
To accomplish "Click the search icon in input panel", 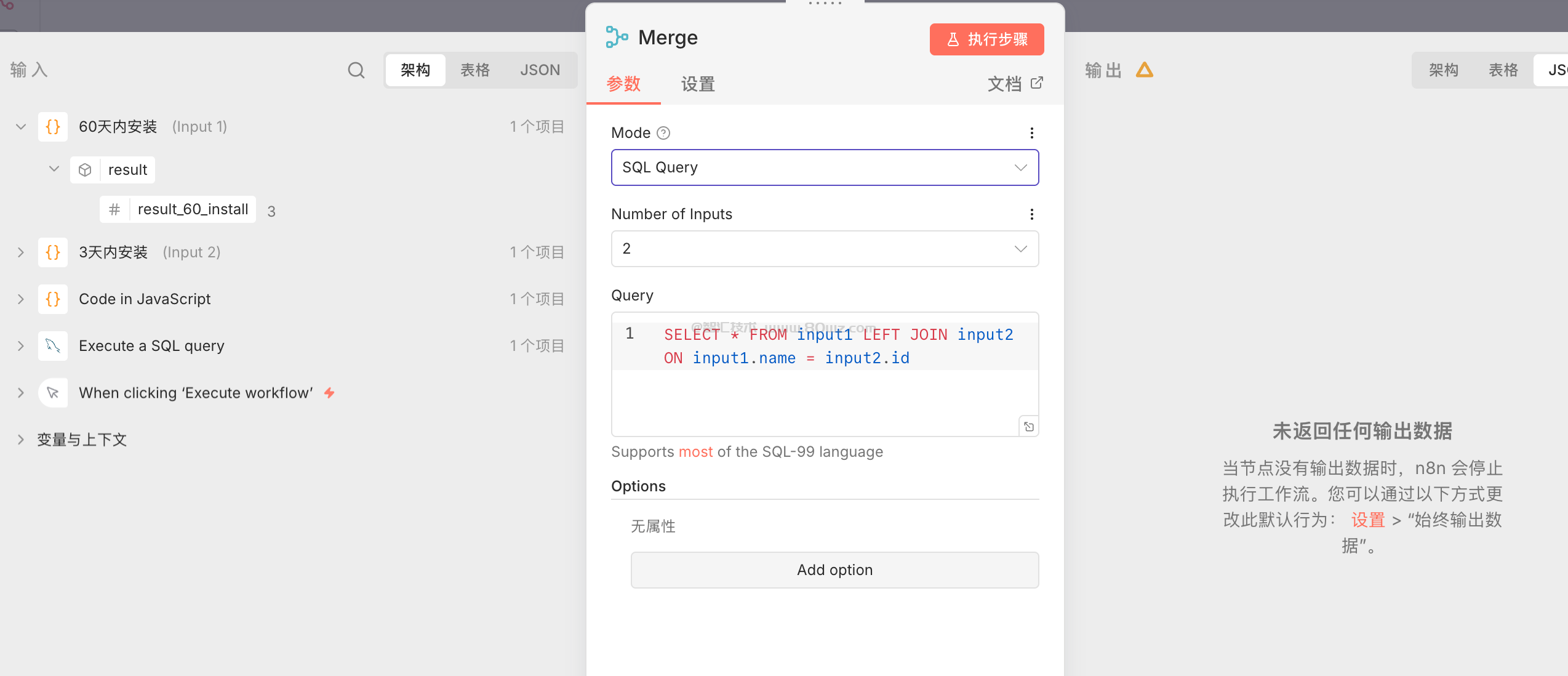I will click(x=356, y=70).
